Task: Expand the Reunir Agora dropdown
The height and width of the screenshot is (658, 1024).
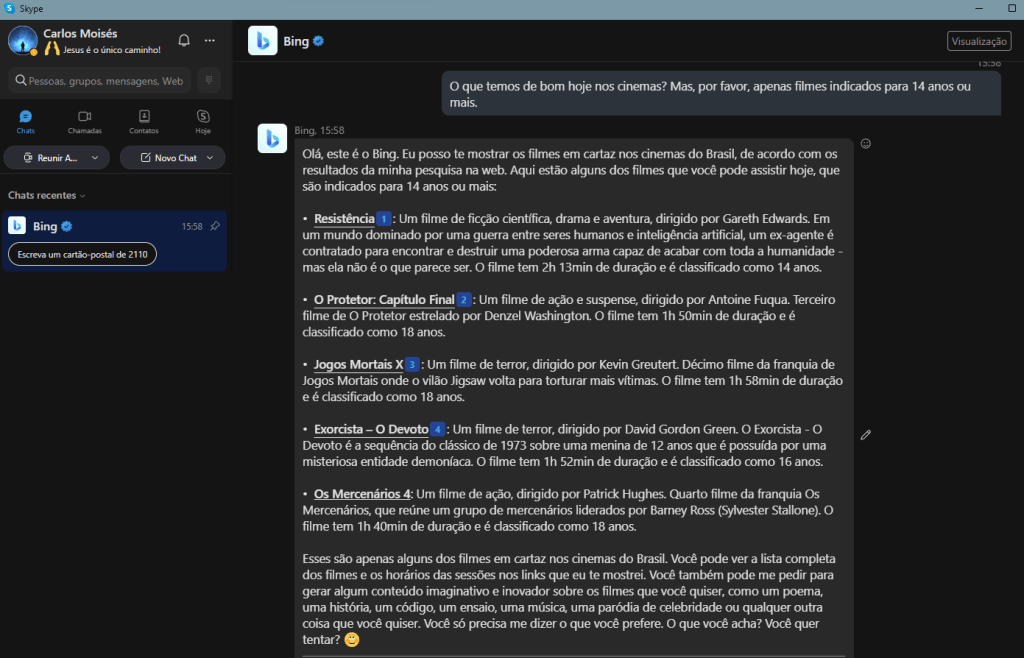Action: (96, 158)
